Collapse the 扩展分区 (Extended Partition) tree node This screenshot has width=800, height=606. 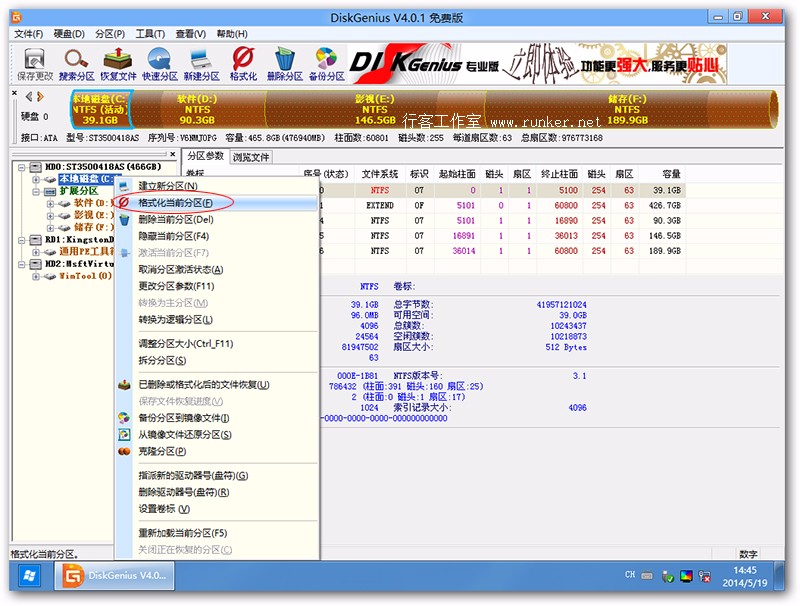(x=36, y=191)
